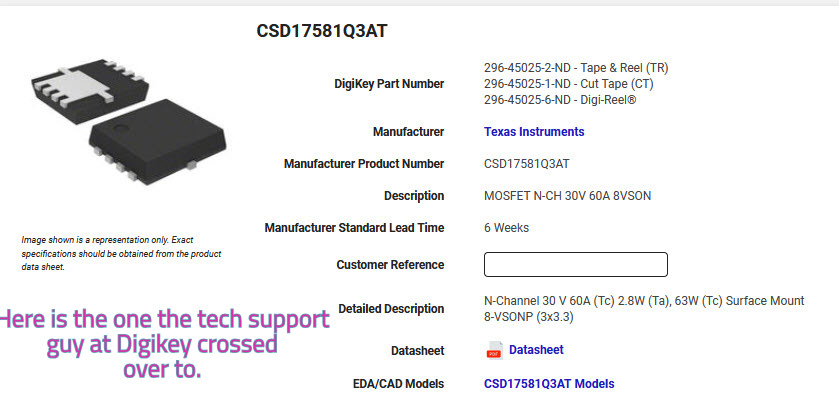839x413 pixels.
Task: Click the CSD17581Q3AT page title
Action: point(322,31)
